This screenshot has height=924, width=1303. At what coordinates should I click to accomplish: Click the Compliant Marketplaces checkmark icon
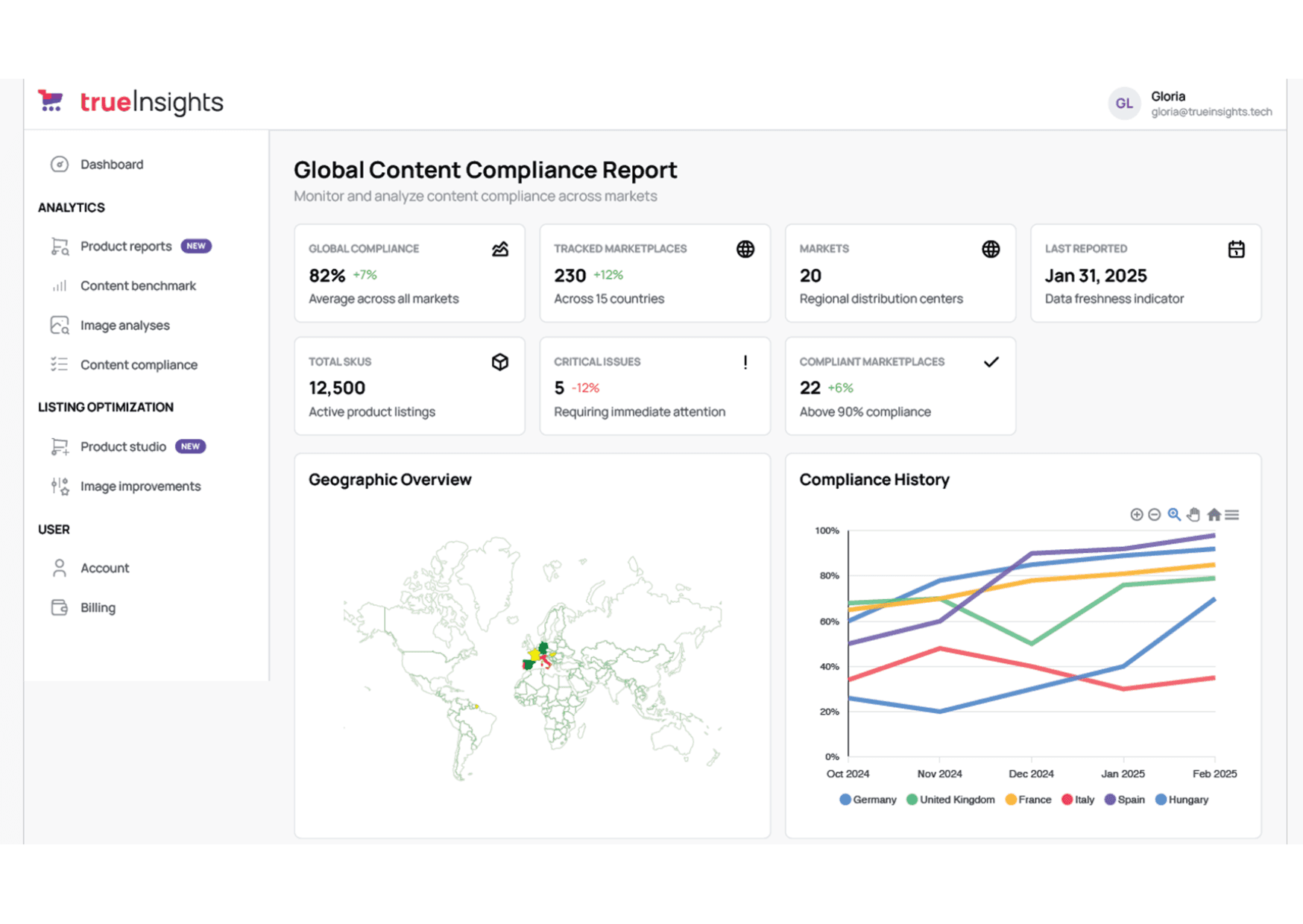pos(991,362)
